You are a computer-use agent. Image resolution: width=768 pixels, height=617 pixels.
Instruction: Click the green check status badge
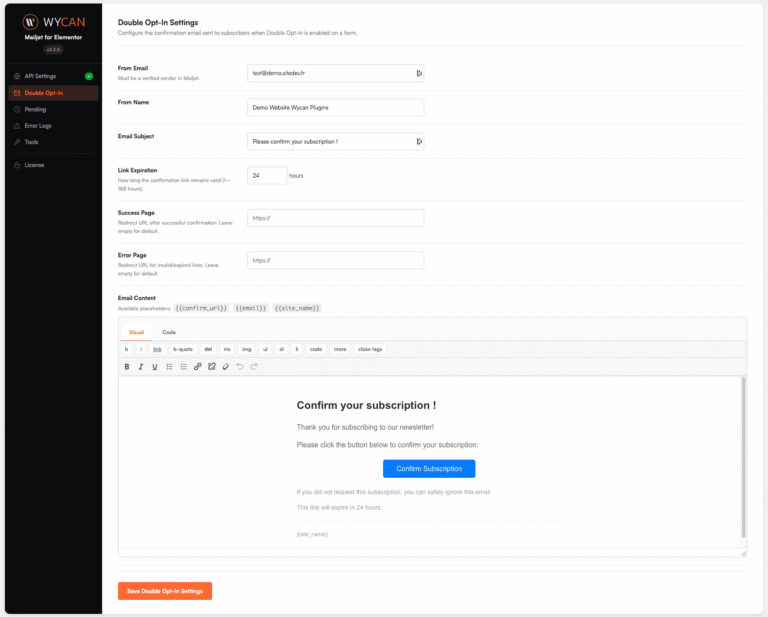89,76
